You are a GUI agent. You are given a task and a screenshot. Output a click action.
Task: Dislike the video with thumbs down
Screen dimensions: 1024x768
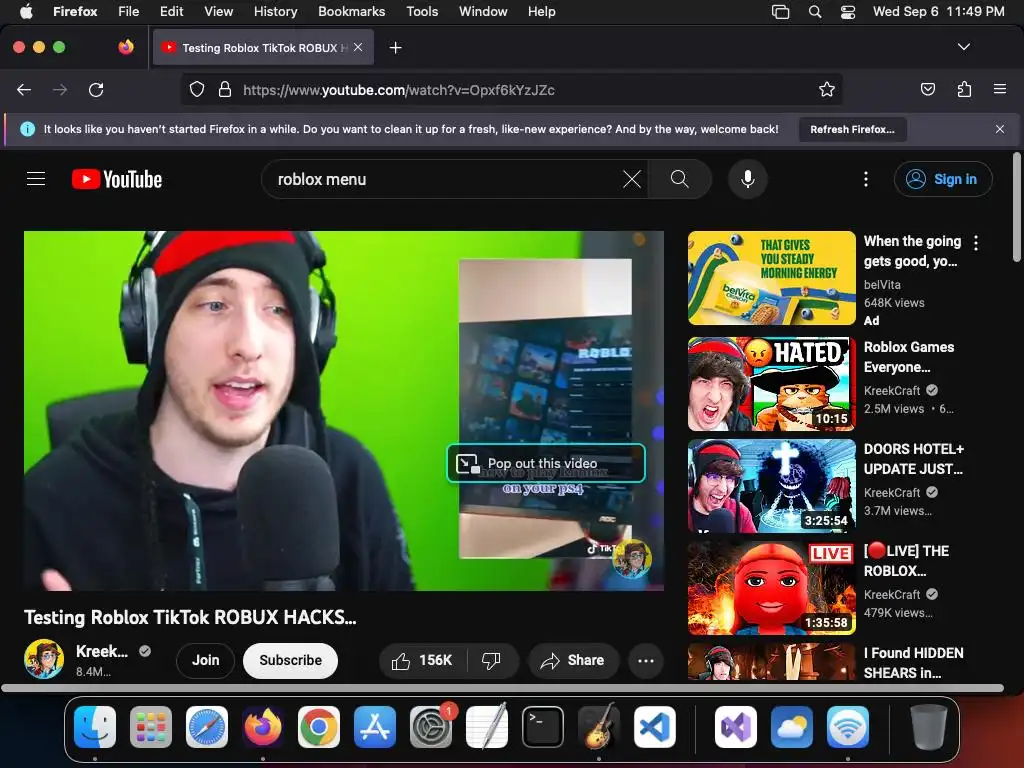[491, 660]
